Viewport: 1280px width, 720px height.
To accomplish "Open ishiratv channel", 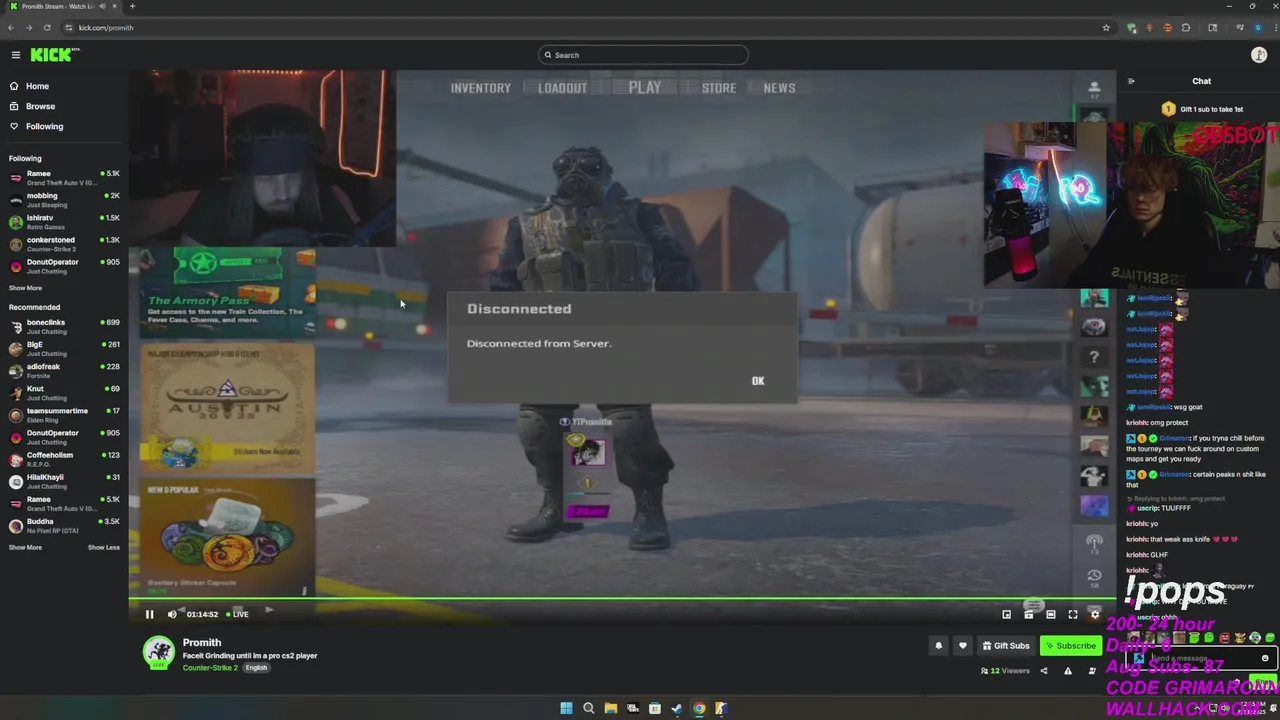I will (64, 222).
